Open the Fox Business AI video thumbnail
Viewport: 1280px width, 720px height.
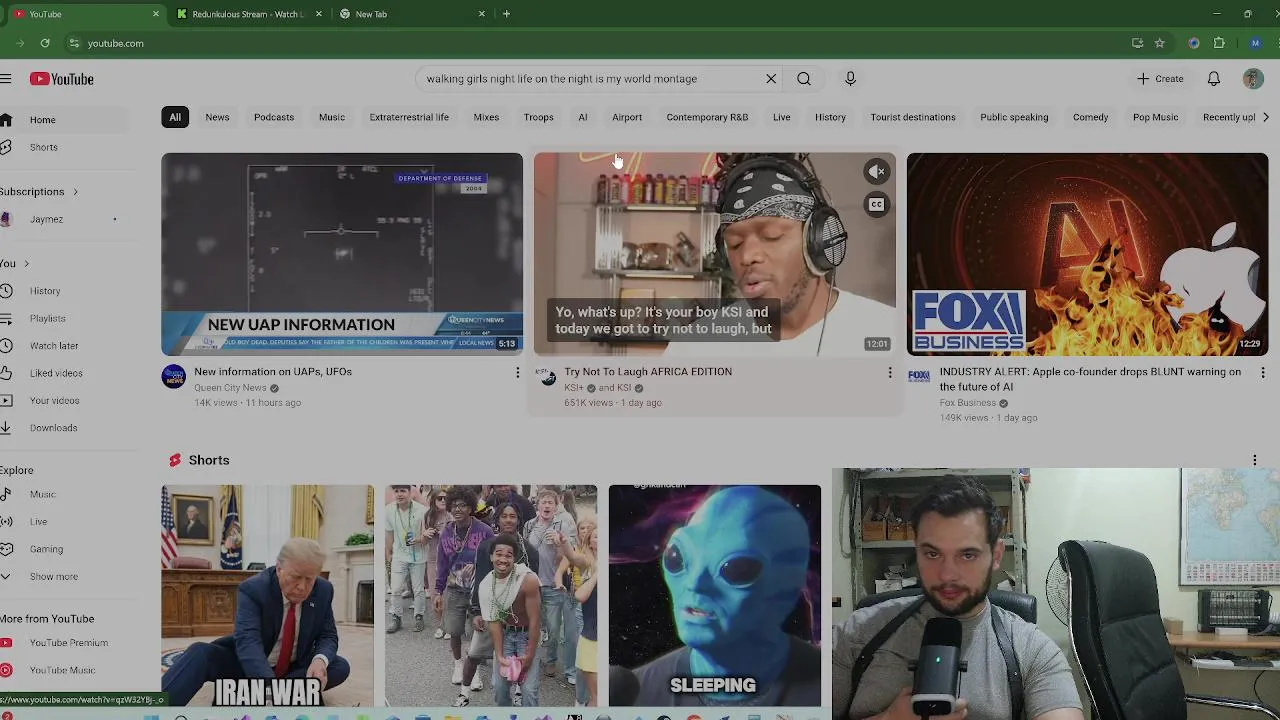point(1087,254)
